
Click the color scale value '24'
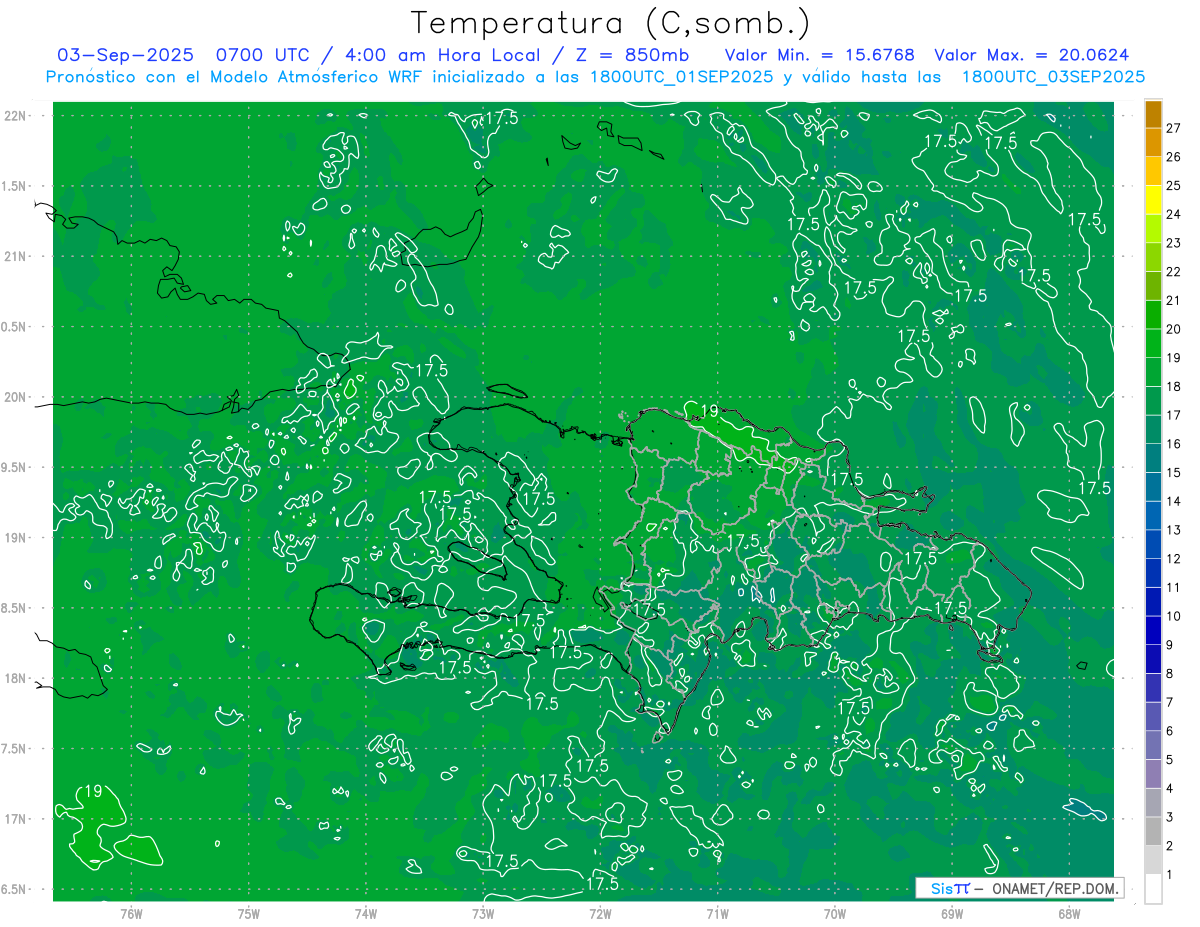point(1173,214)
